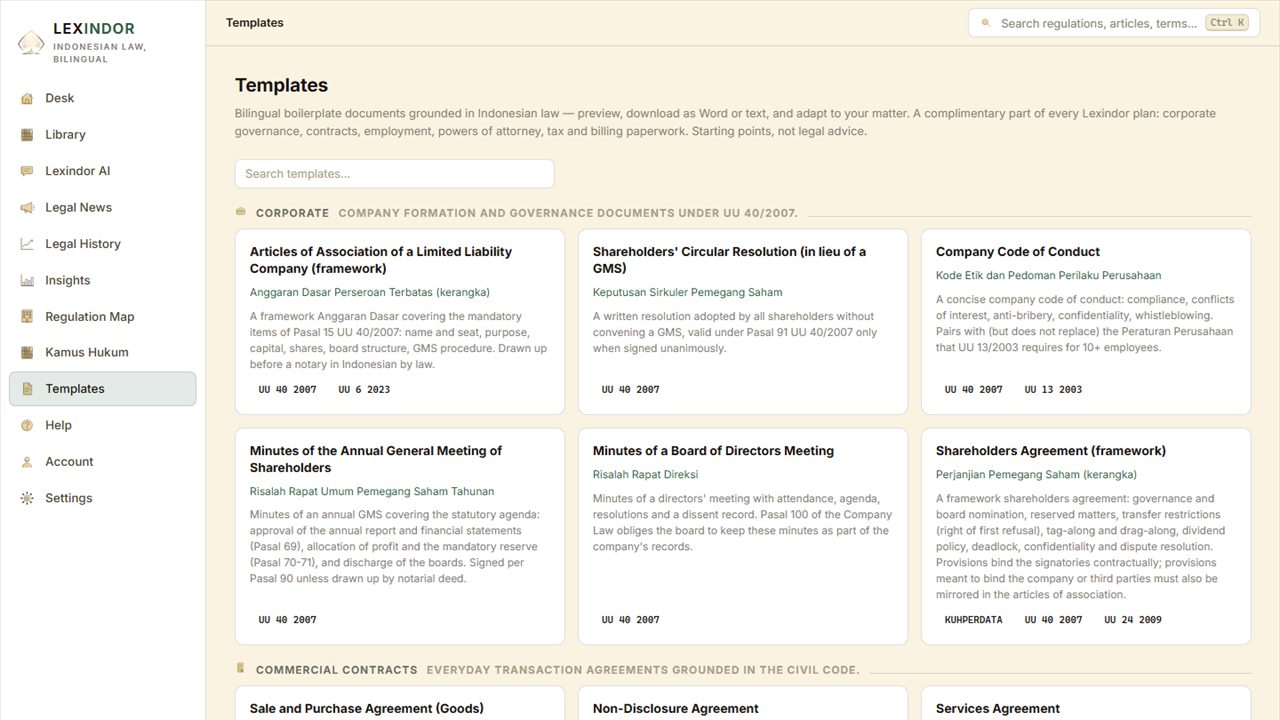This screenshot has height=720, width=1280.
Task: Open the Library menu item
Action: tap(102, 134)
